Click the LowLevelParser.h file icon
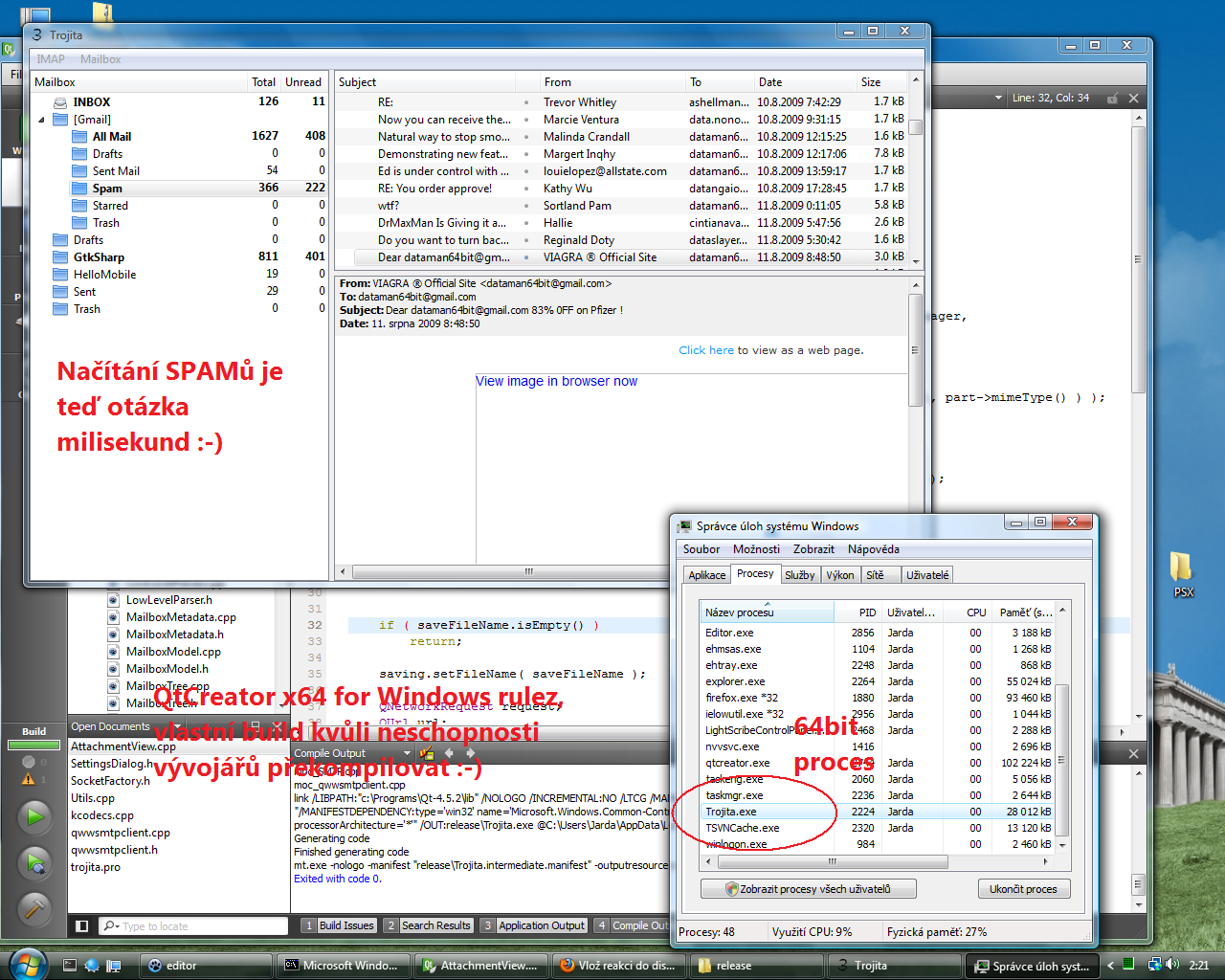 113,600
